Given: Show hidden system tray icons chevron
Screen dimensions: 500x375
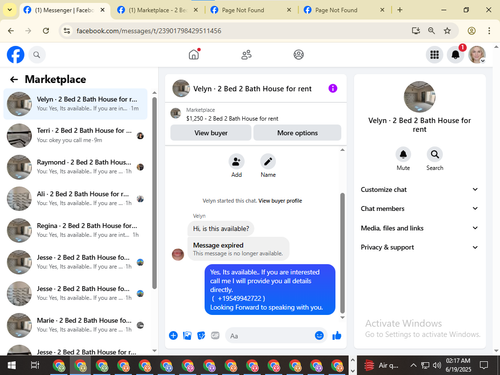Looking at the screenshot, I should pos(413,365).
